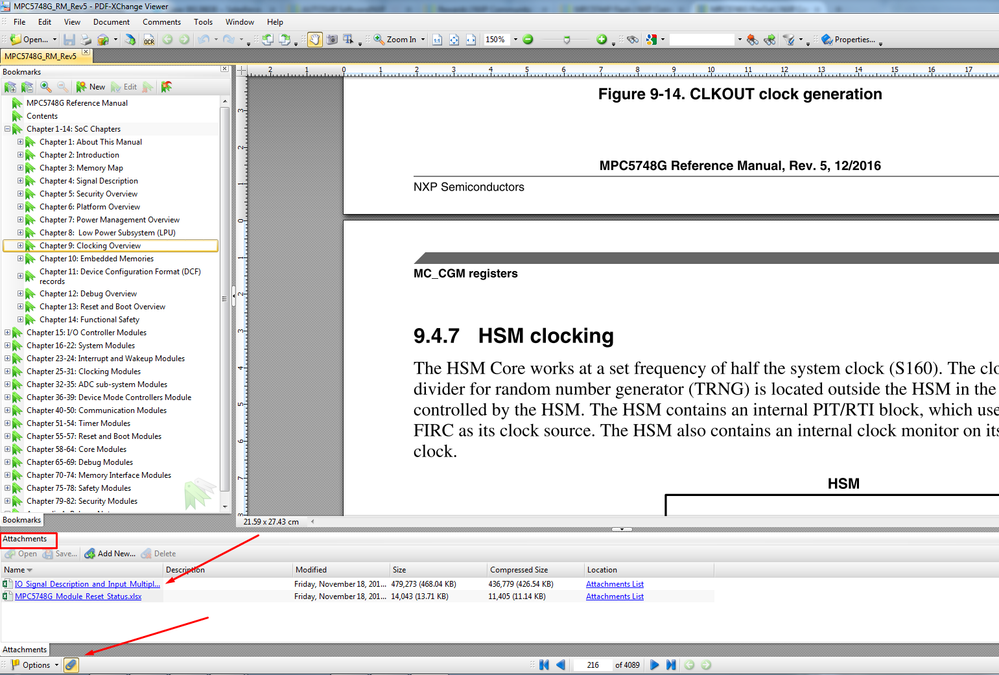
Task: Sort attachments by the Size column header
Action: 438,570
